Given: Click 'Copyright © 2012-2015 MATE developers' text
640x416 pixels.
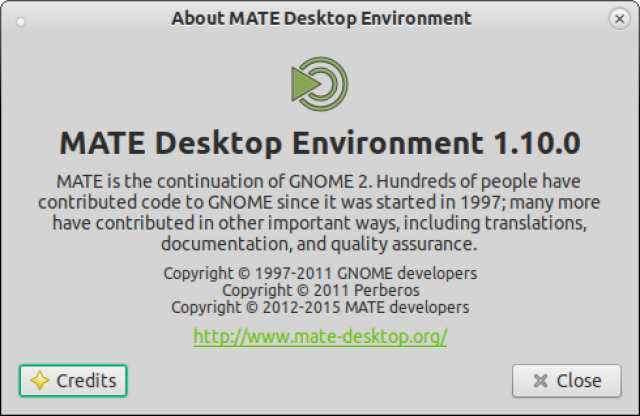Looking at the screenshot, I should pos(320,307).
